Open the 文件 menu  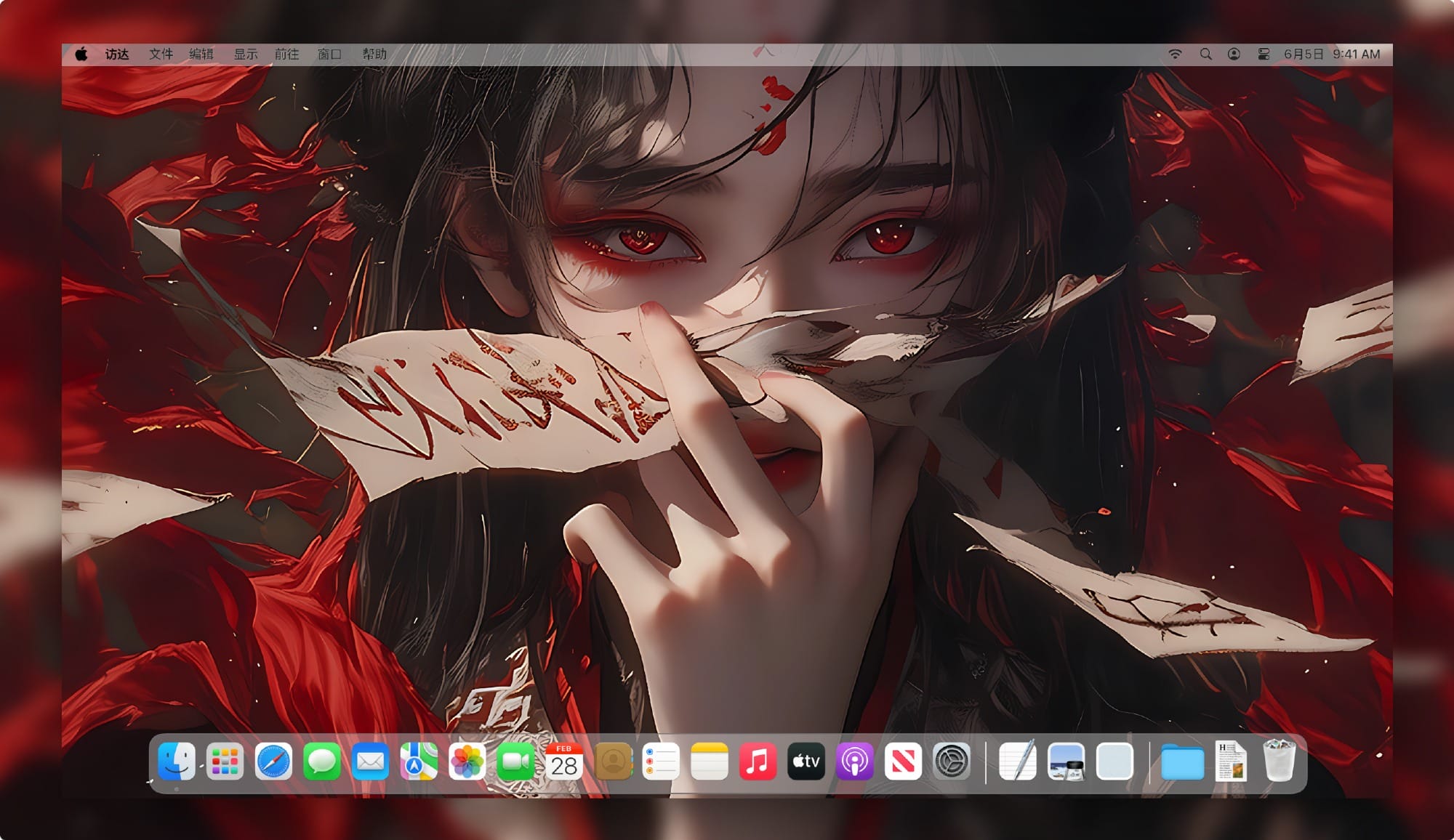click(161, 54)
